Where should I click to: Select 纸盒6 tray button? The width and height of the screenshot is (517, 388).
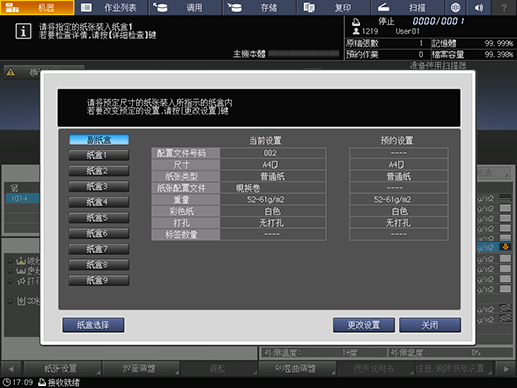coord(99,233)
